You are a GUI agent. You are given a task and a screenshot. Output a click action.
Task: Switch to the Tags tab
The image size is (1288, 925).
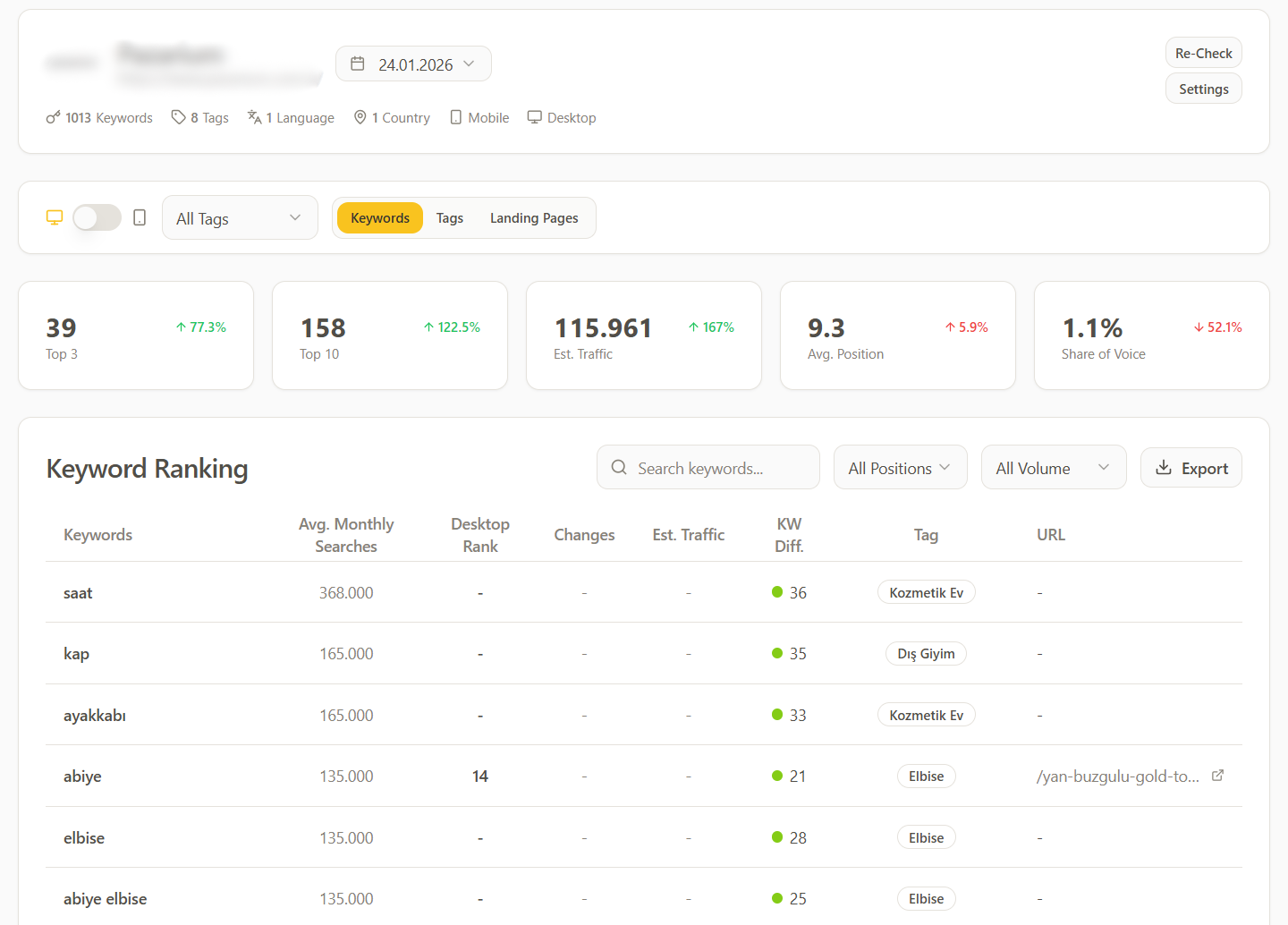pyautogui.click(x=450, y=218)
